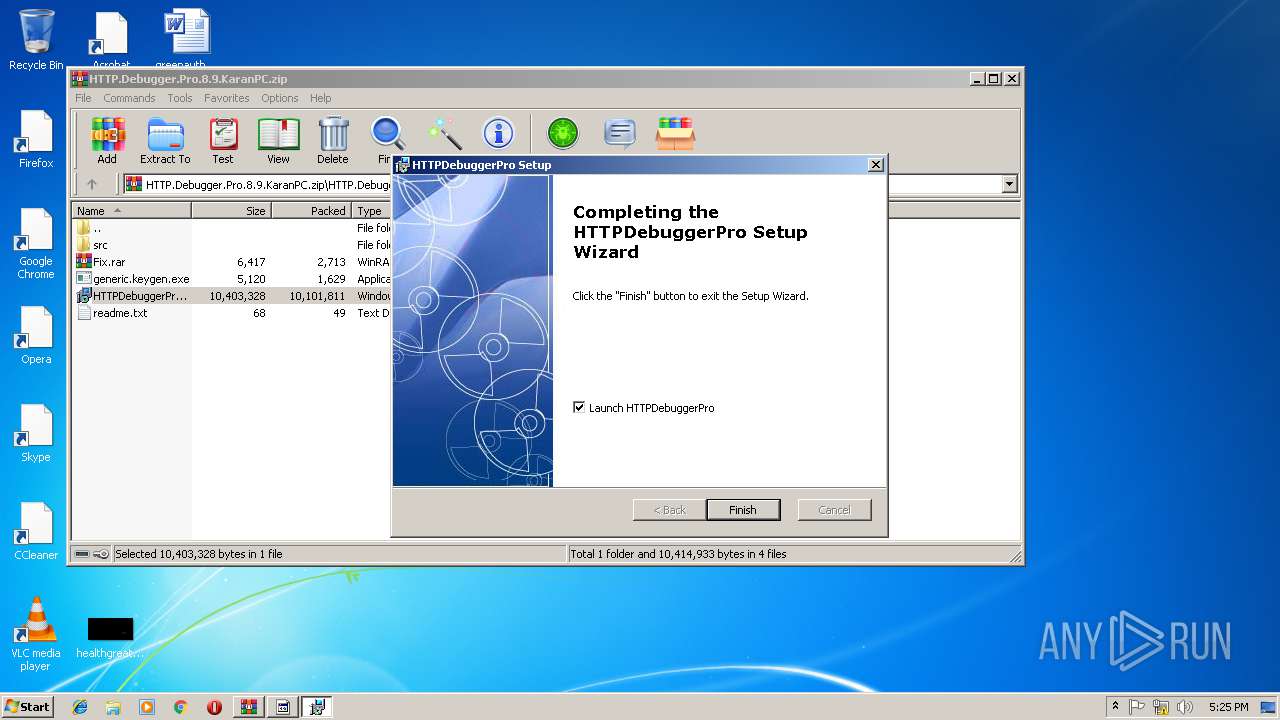Click WinRAR taskbar button
The image size is (1280, 720).
(x=249, y=707)
